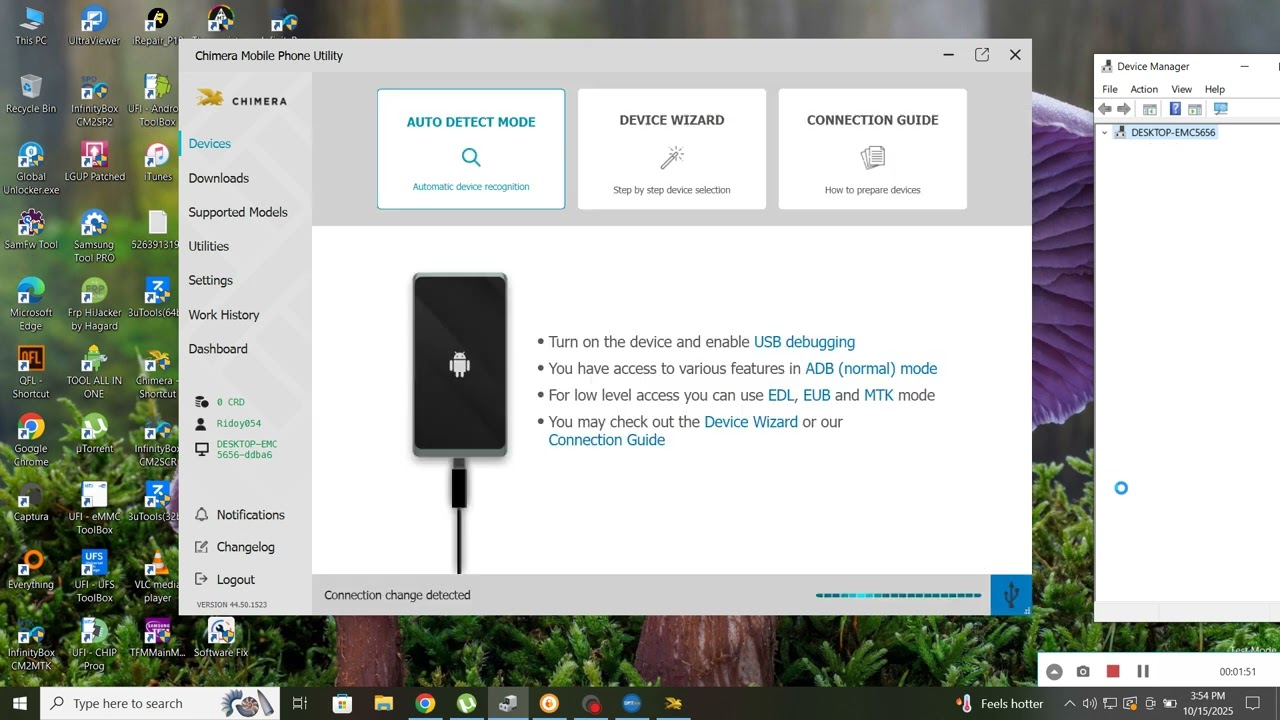Go to Devices in Chimera sidebar

tap(210, 144)
